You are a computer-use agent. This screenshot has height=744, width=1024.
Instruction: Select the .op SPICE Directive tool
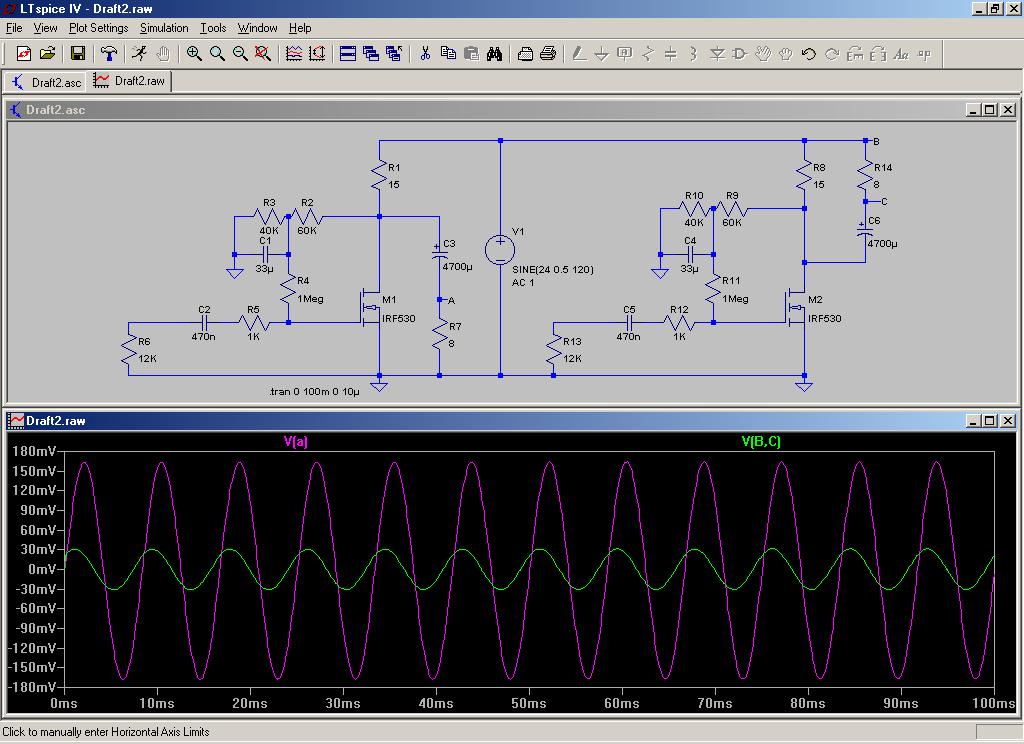point(924,54)
